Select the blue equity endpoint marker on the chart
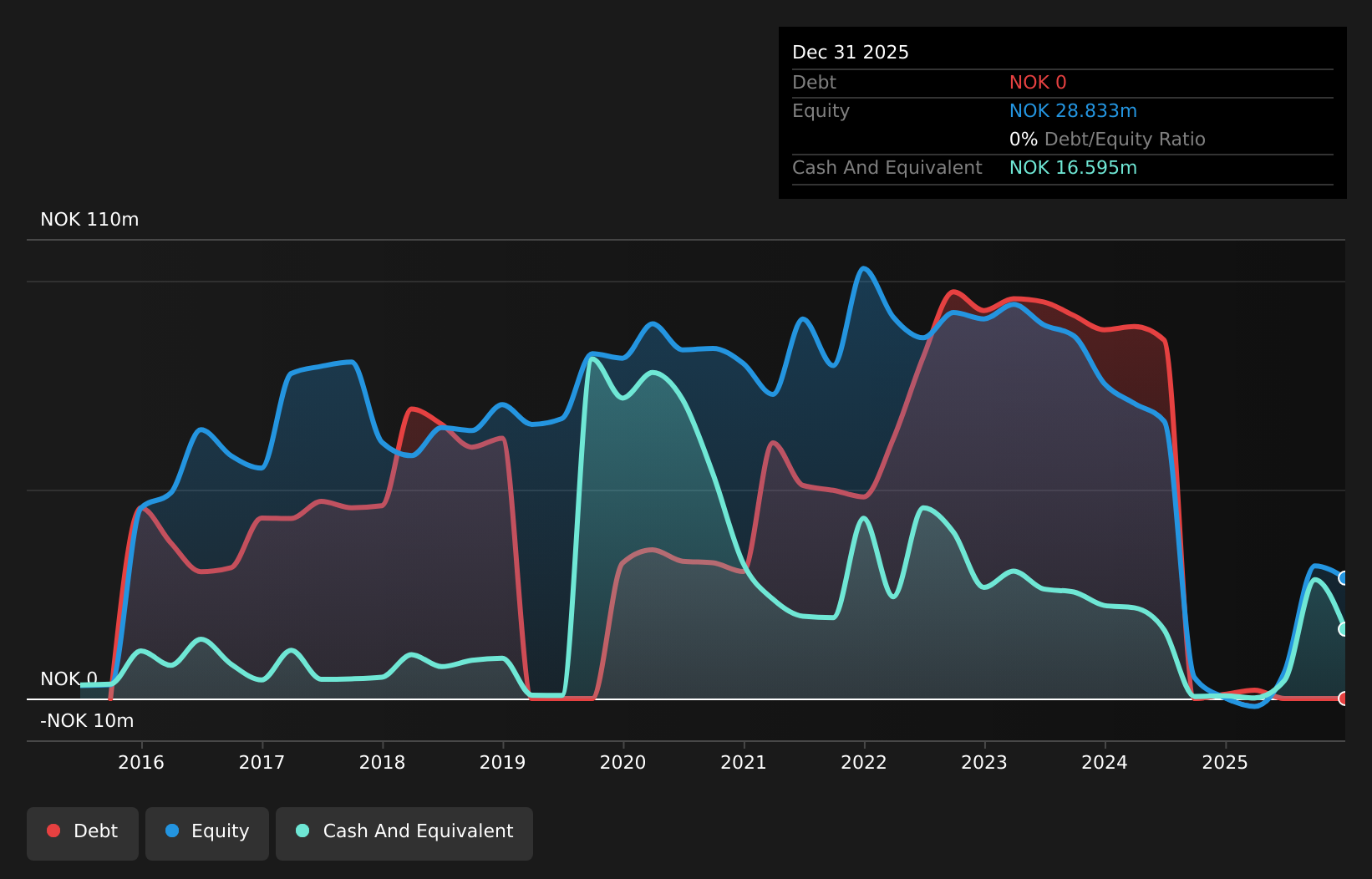1372x879 pixels. pos(1343,577)
